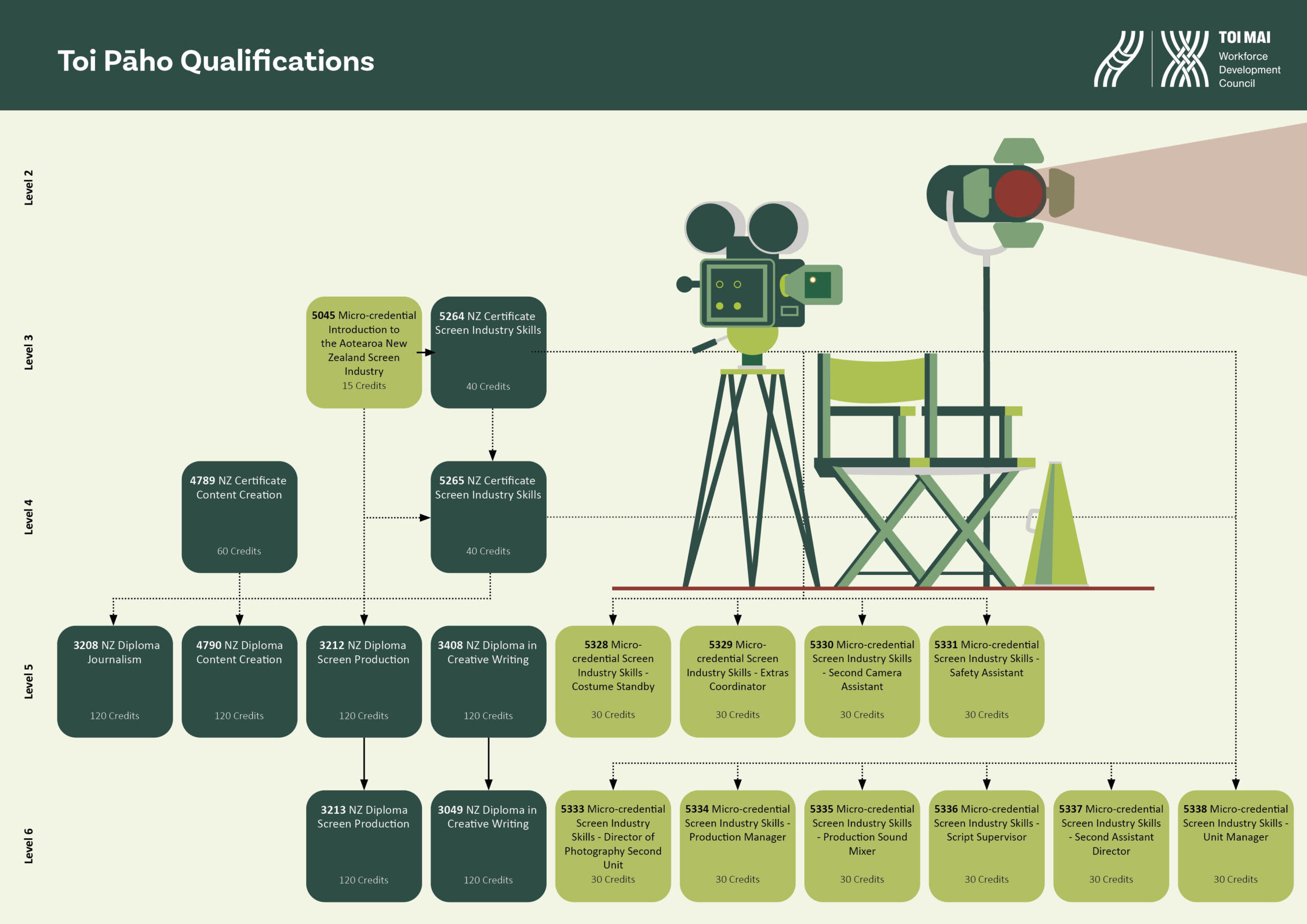Open the 5265 NZ Certificate Level 4 box
Viewport: 1307px width, 924px height.
pos(489,517)
